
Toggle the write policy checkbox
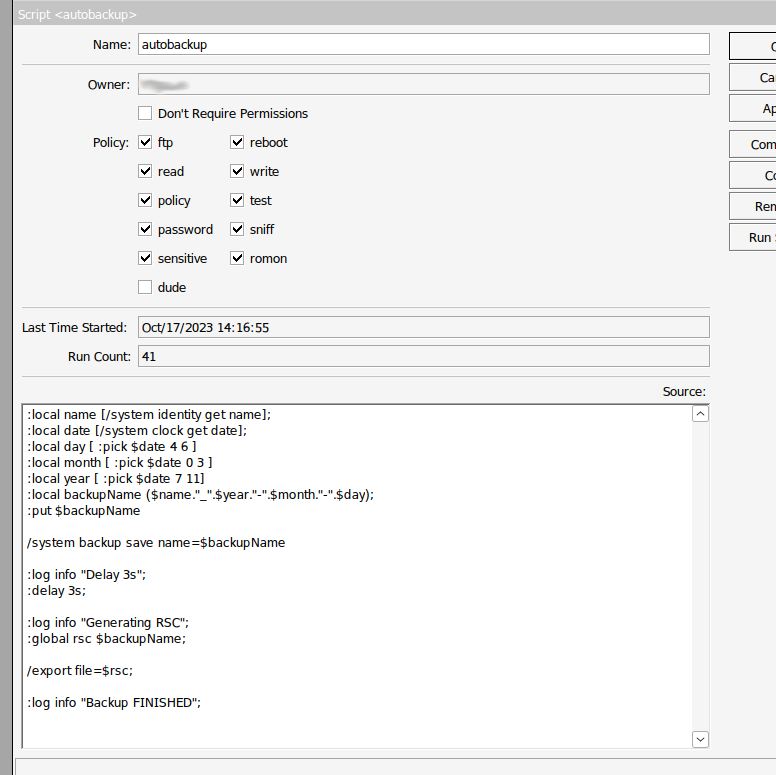[x=238, y=171]
